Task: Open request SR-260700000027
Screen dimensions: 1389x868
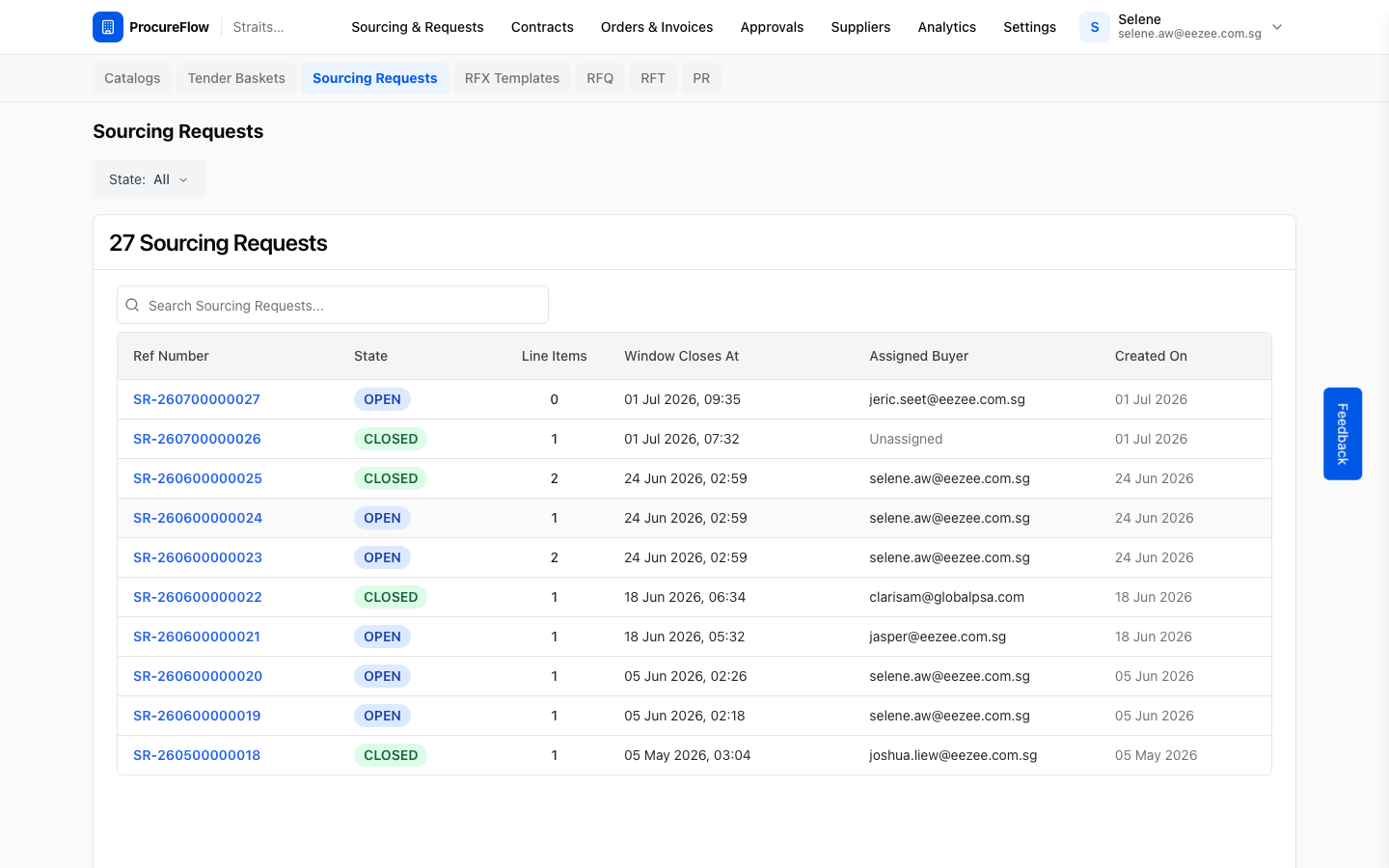Action: pyautogui.click(x=197, y=399)
